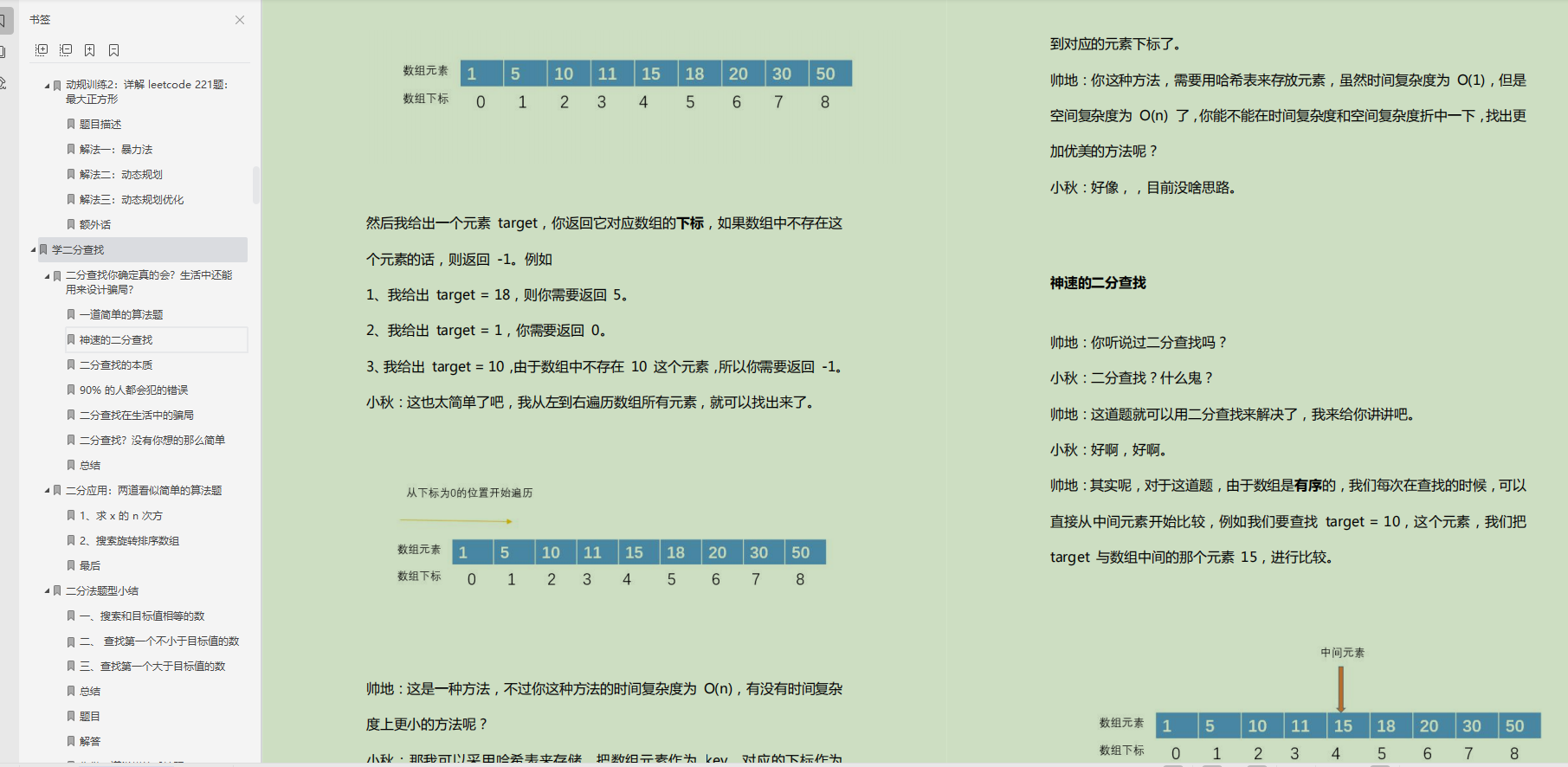Open 一、搜索和目标值相等的数 bookmark
The width and height of the screenshot is (1568, 767).
pos(142,616)
